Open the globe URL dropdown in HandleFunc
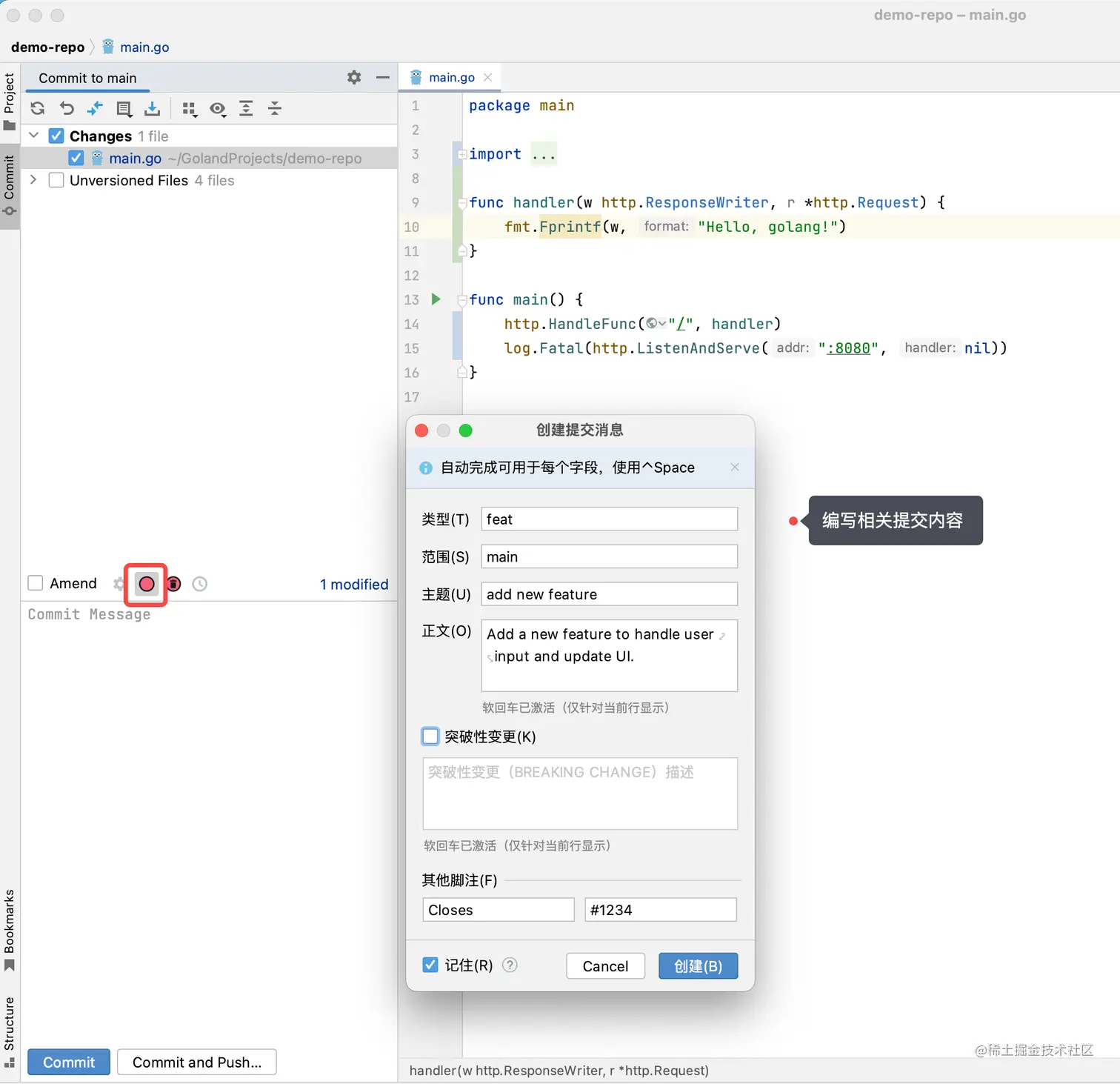The width and height of the screenshot is (1120, 1084). click(x=656, y=324)
